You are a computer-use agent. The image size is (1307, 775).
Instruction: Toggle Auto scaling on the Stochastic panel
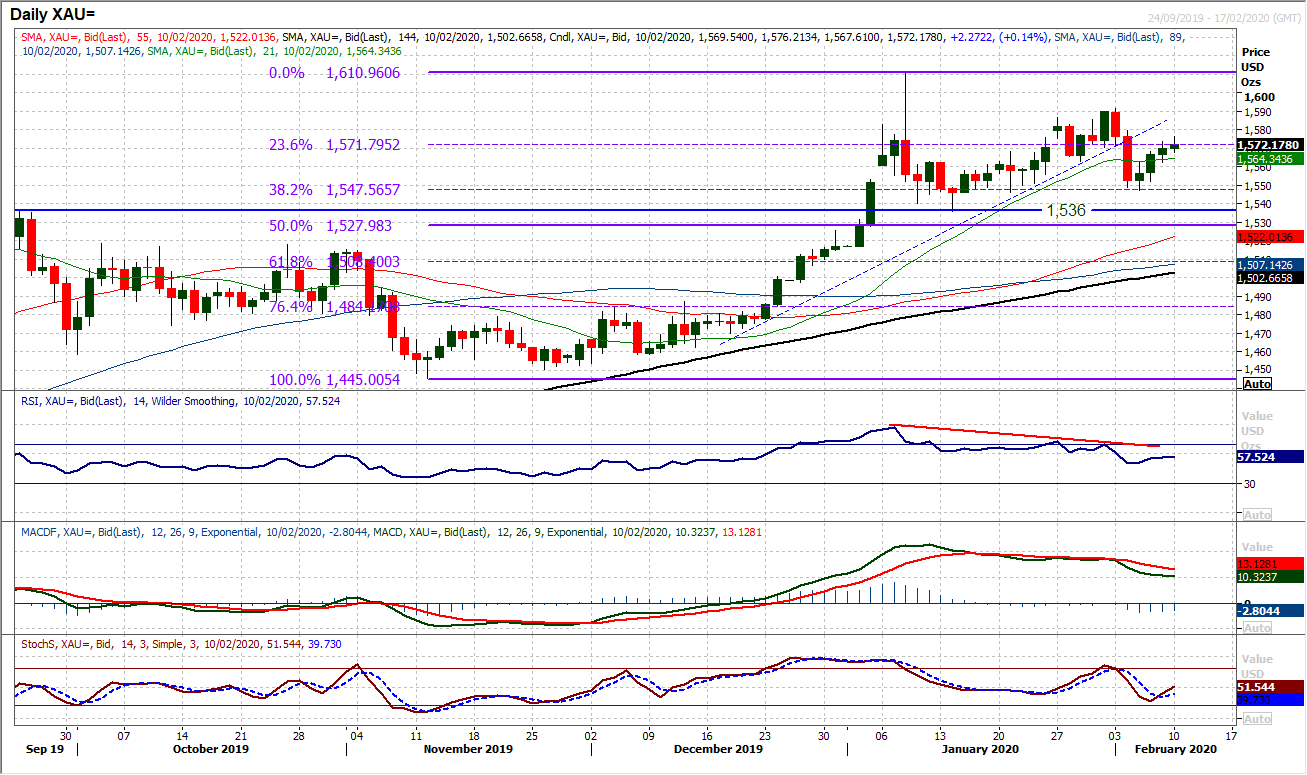[x=1256, y=720]
